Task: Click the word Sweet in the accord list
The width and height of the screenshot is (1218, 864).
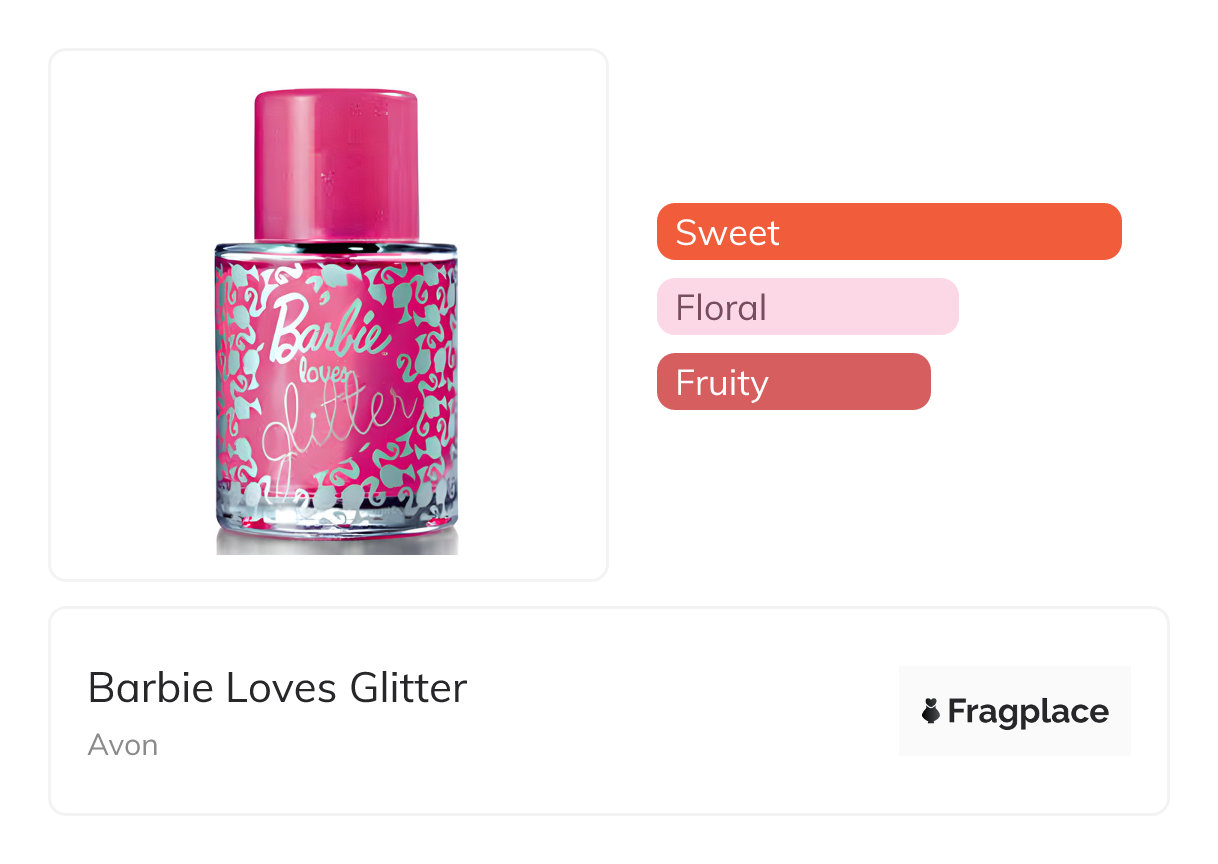Action: tap(727, 232)
